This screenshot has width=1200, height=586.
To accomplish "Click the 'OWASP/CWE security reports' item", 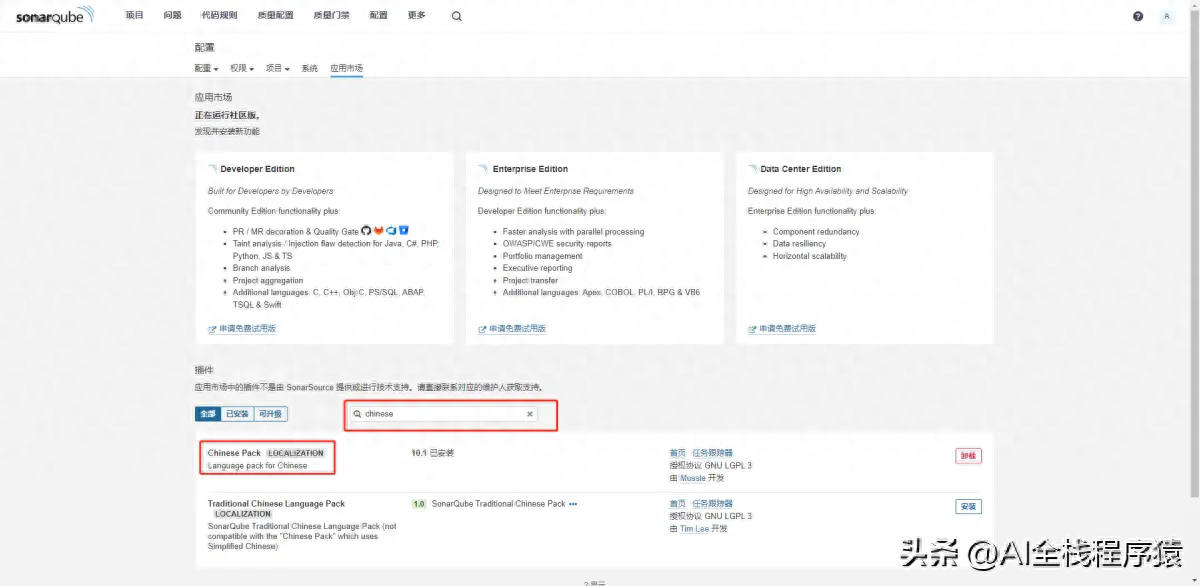I will point(557,244).
